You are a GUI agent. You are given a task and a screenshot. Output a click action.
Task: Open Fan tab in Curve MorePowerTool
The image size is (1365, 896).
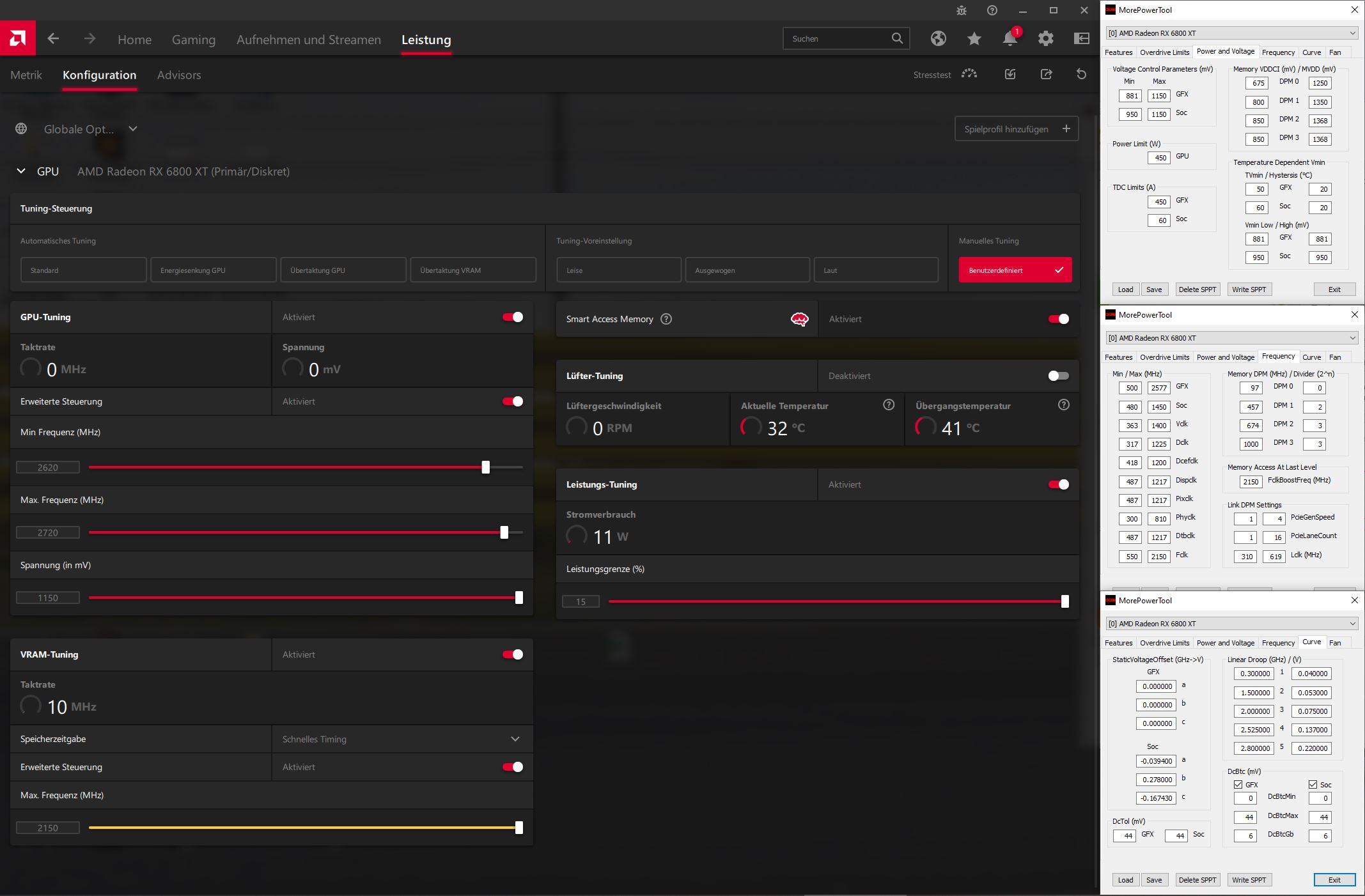(1335, 643)
